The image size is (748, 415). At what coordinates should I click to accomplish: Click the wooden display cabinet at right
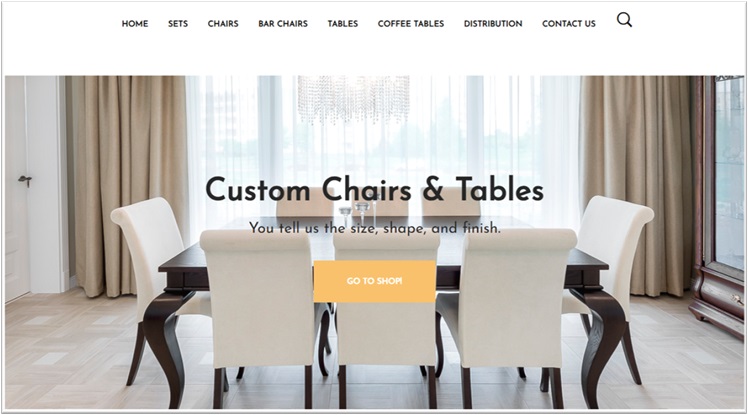pos(717,205)
